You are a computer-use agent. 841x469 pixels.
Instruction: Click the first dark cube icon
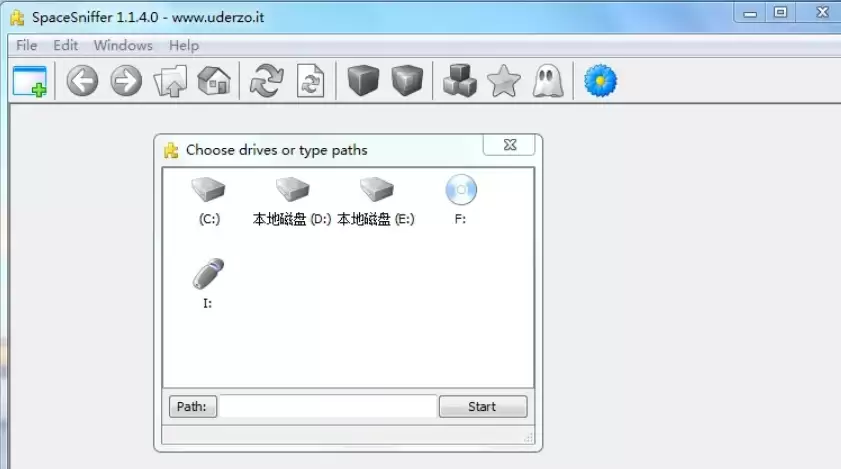[363, 80]
